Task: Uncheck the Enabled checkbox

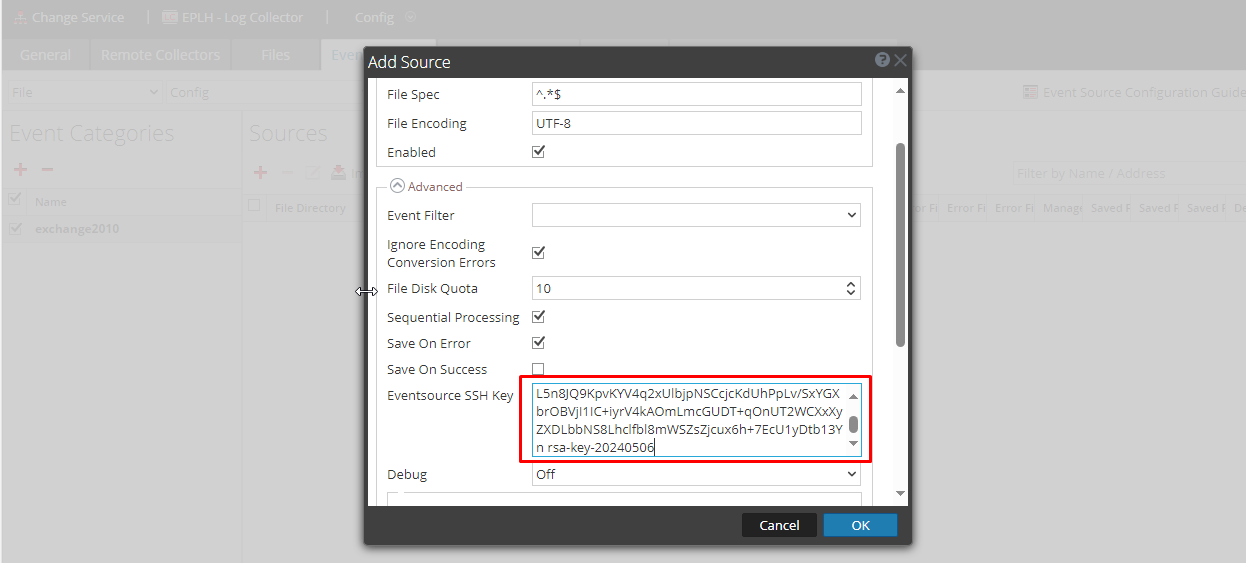Action: pos(538,152)
